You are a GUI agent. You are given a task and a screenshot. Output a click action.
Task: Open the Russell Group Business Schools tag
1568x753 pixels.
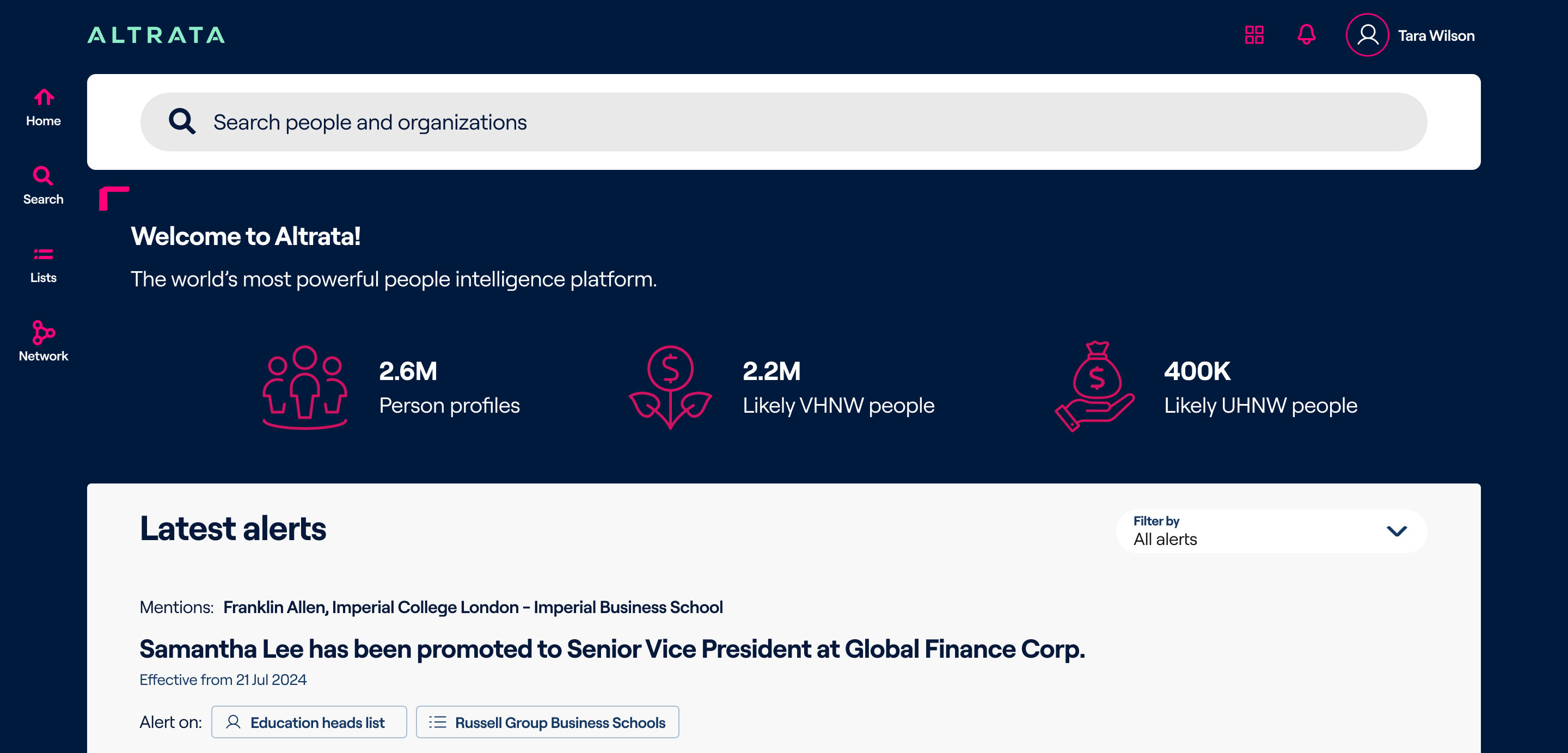coord(547,723)
